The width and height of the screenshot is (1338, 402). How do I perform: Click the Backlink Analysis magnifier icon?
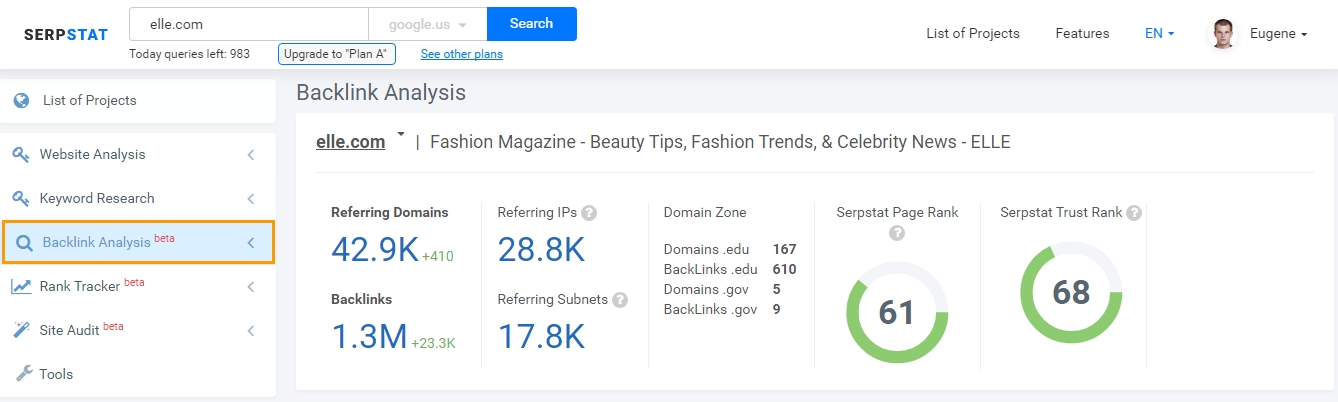pos(23,242)
